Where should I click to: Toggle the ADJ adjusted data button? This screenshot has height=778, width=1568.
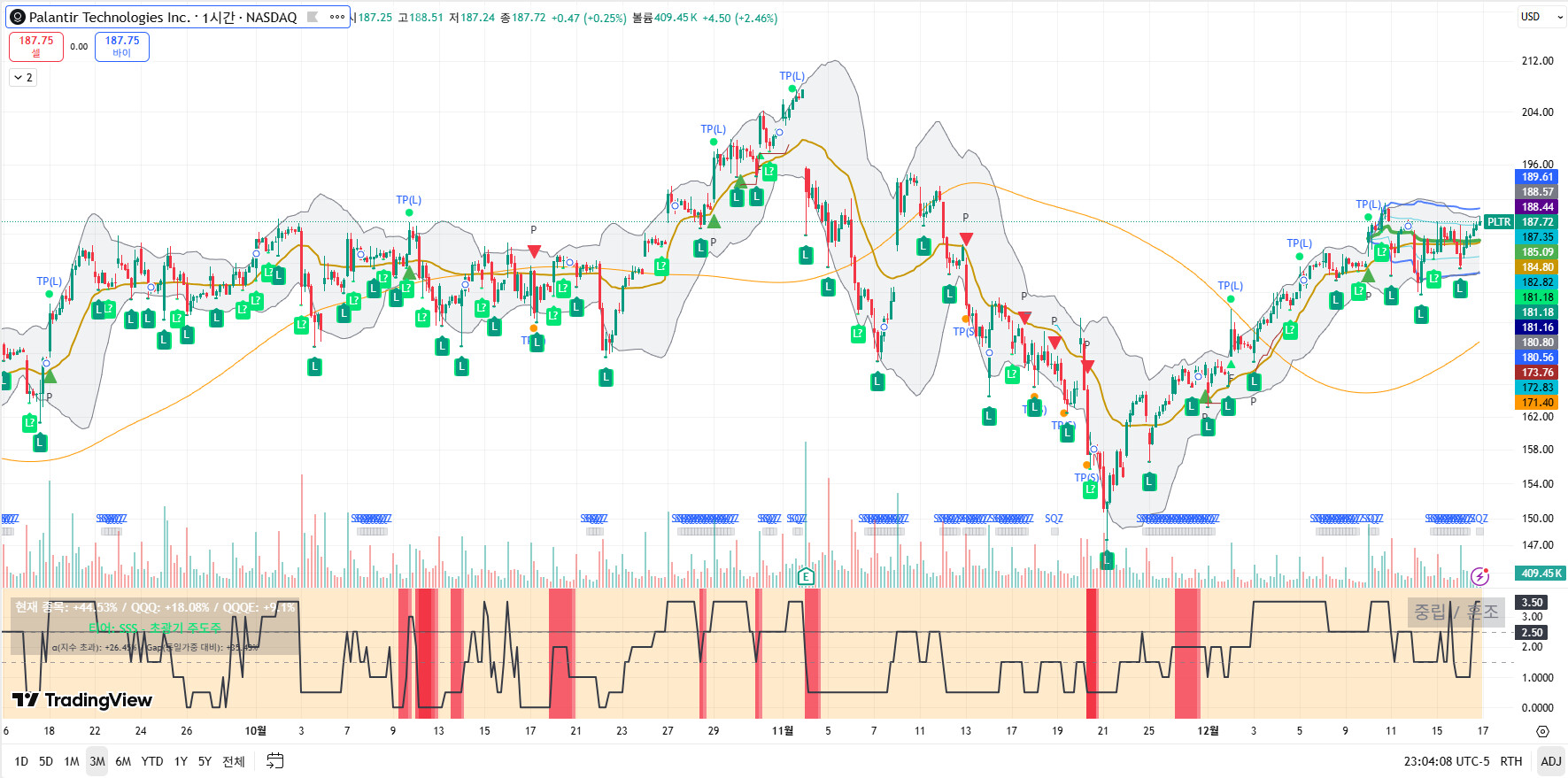pos(1551,761)
